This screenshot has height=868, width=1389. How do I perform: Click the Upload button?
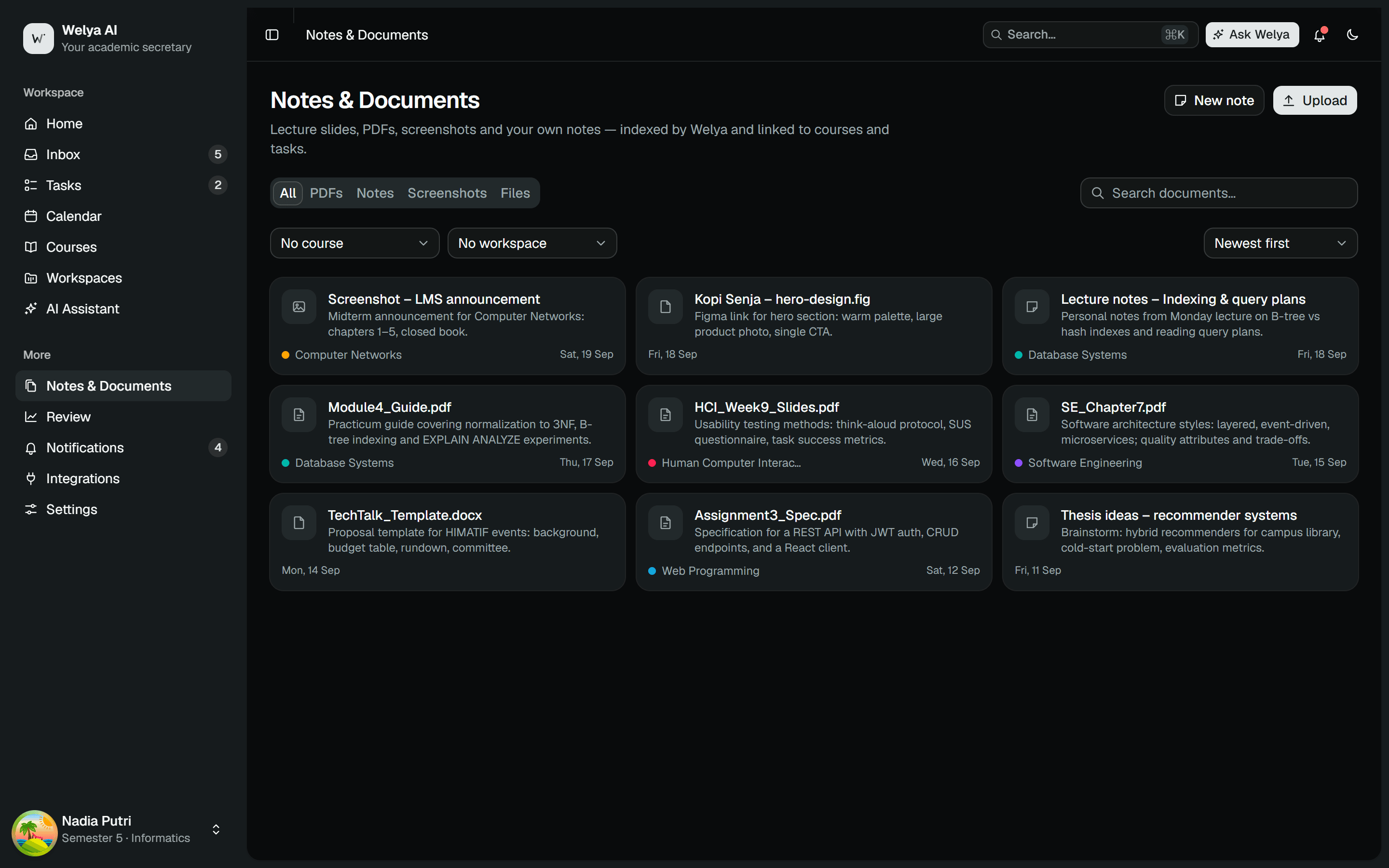coord(1315,100)
